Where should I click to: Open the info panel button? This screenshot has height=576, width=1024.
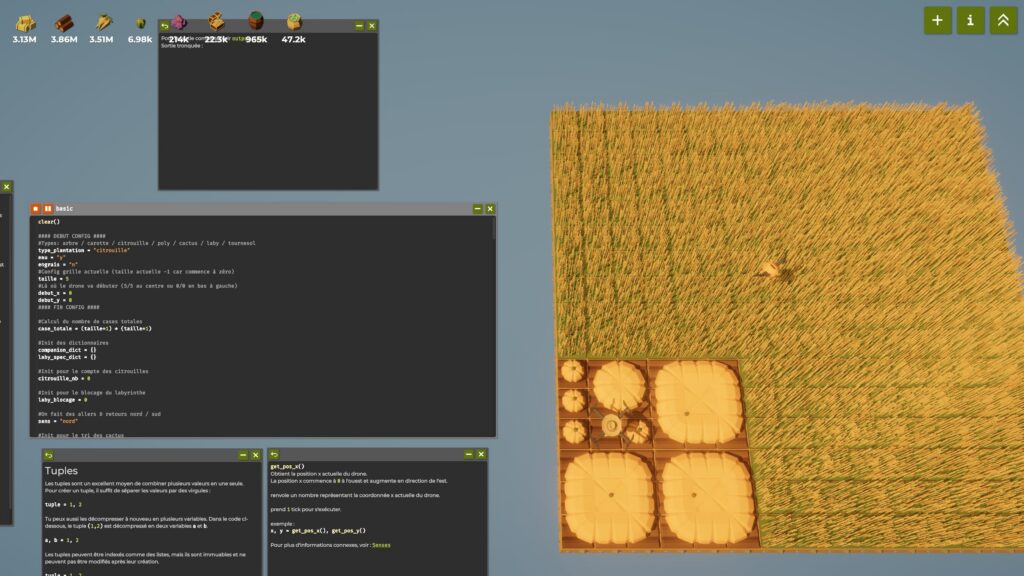point(970,20)
